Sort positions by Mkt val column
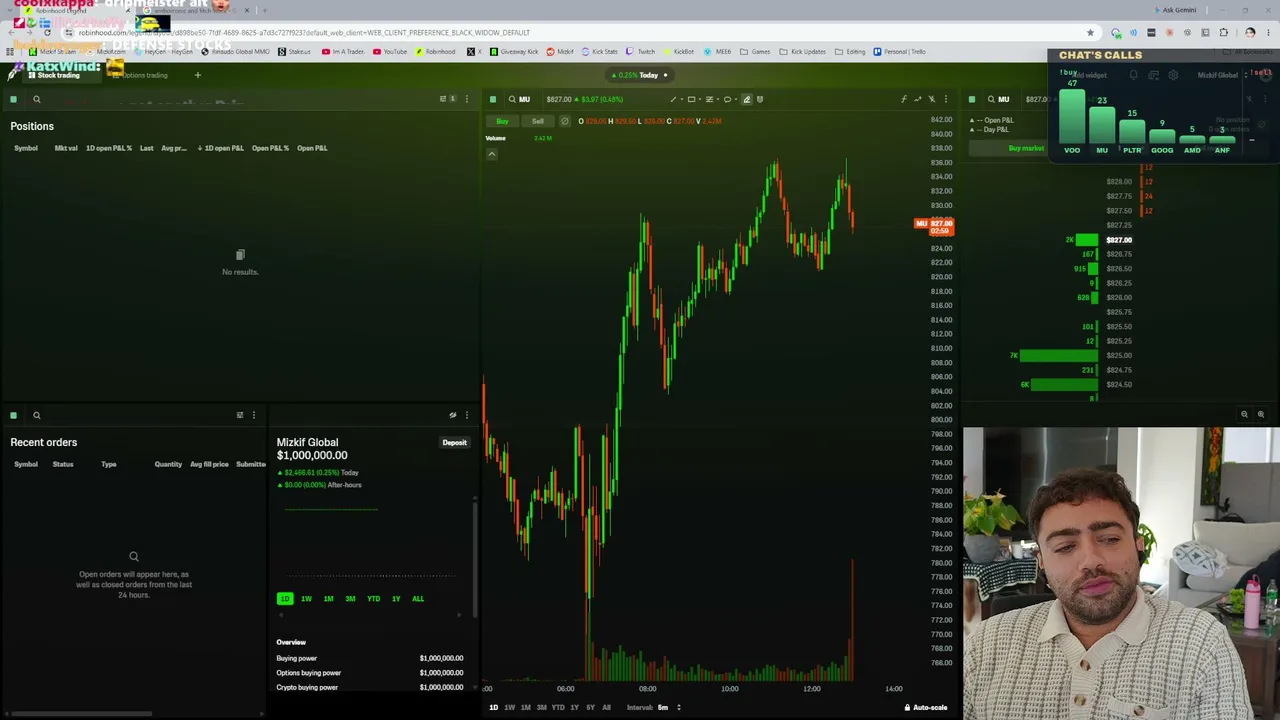The width and height of the screenshot is (1280, 720). pos(66,148)
